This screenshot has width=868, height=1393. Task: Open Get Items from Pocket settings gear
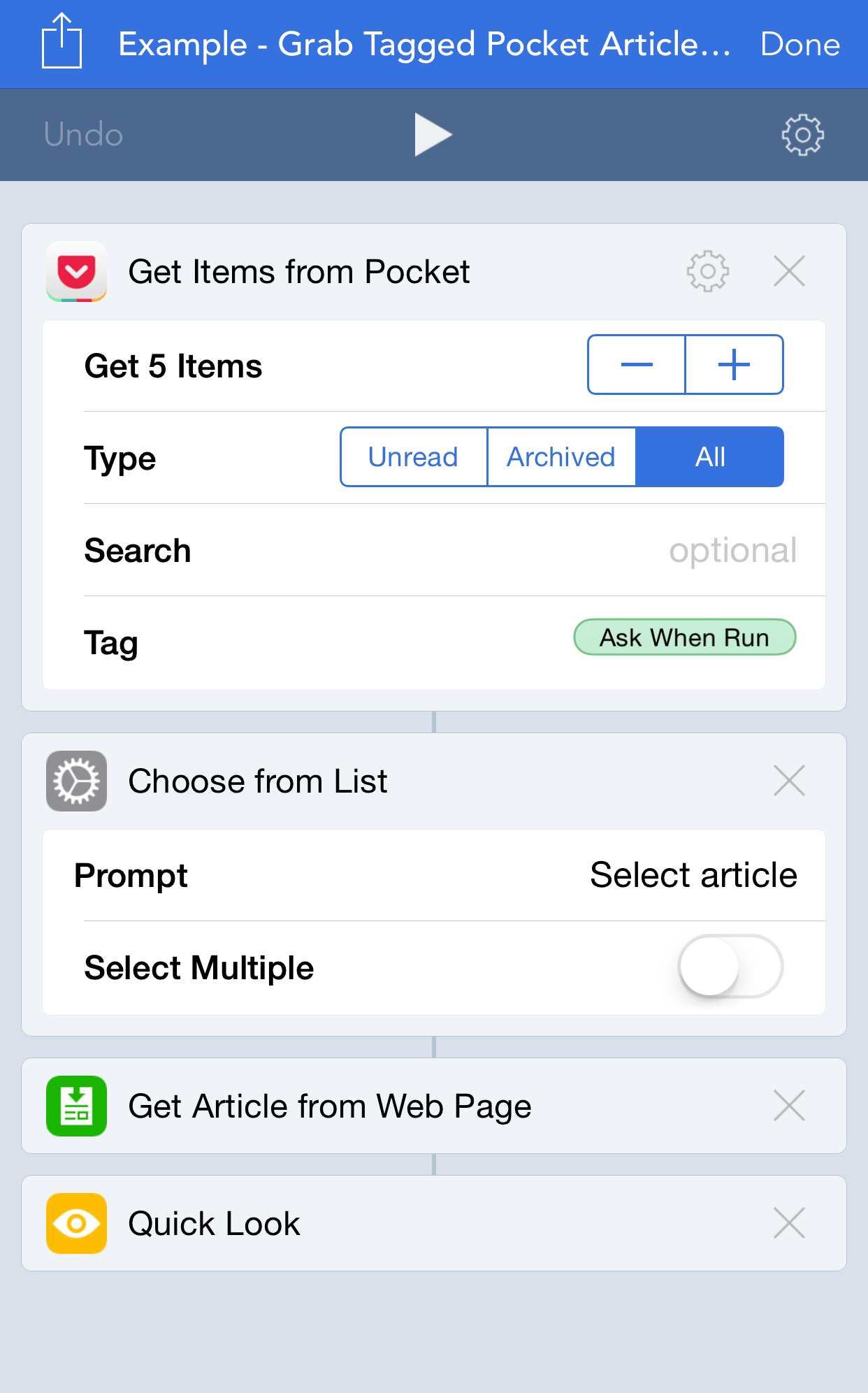click(708, 272)
